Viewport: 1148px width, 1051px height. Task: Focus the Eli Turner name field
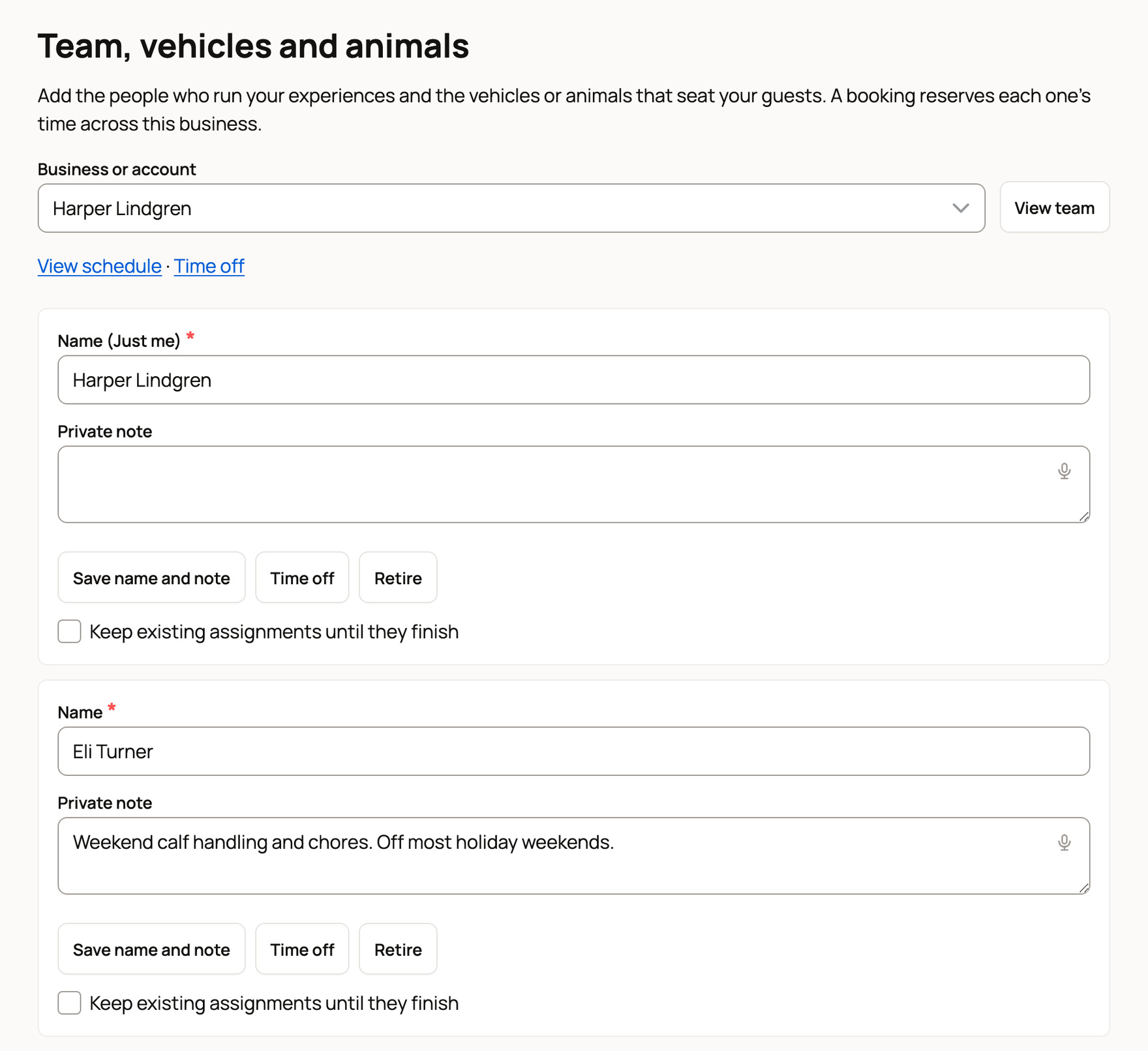pos(573,752)
